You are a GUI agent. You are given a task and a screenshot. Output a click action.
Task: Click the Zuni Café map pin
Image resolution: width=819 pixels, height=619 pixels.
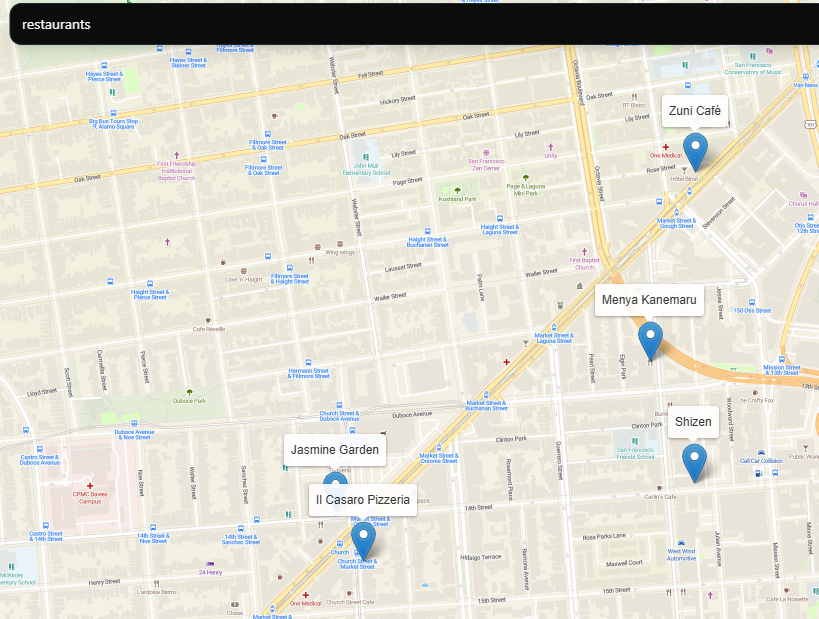(x=696, y=146)
